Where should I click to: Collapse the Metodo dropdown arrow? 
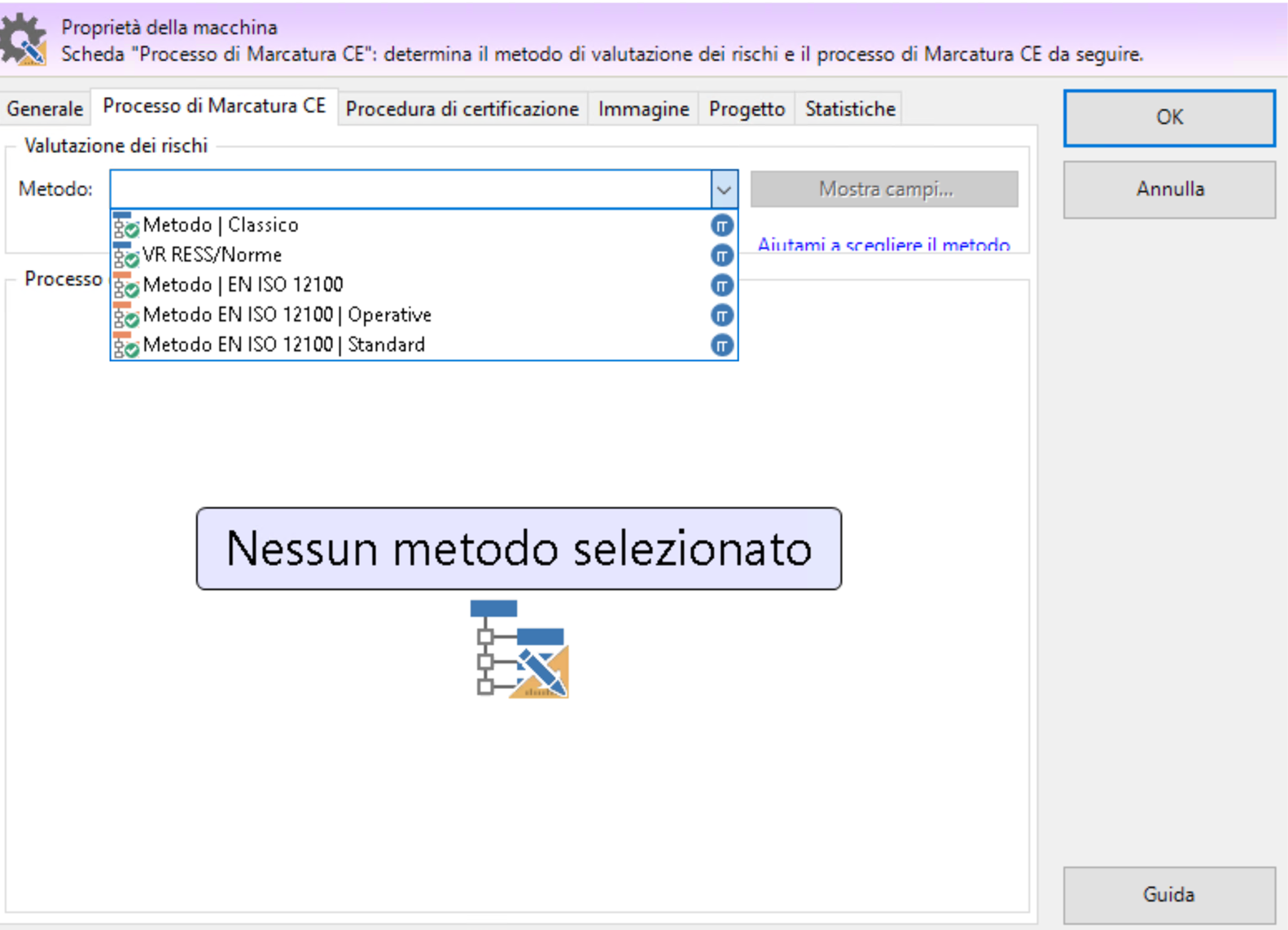coord(724,190)
